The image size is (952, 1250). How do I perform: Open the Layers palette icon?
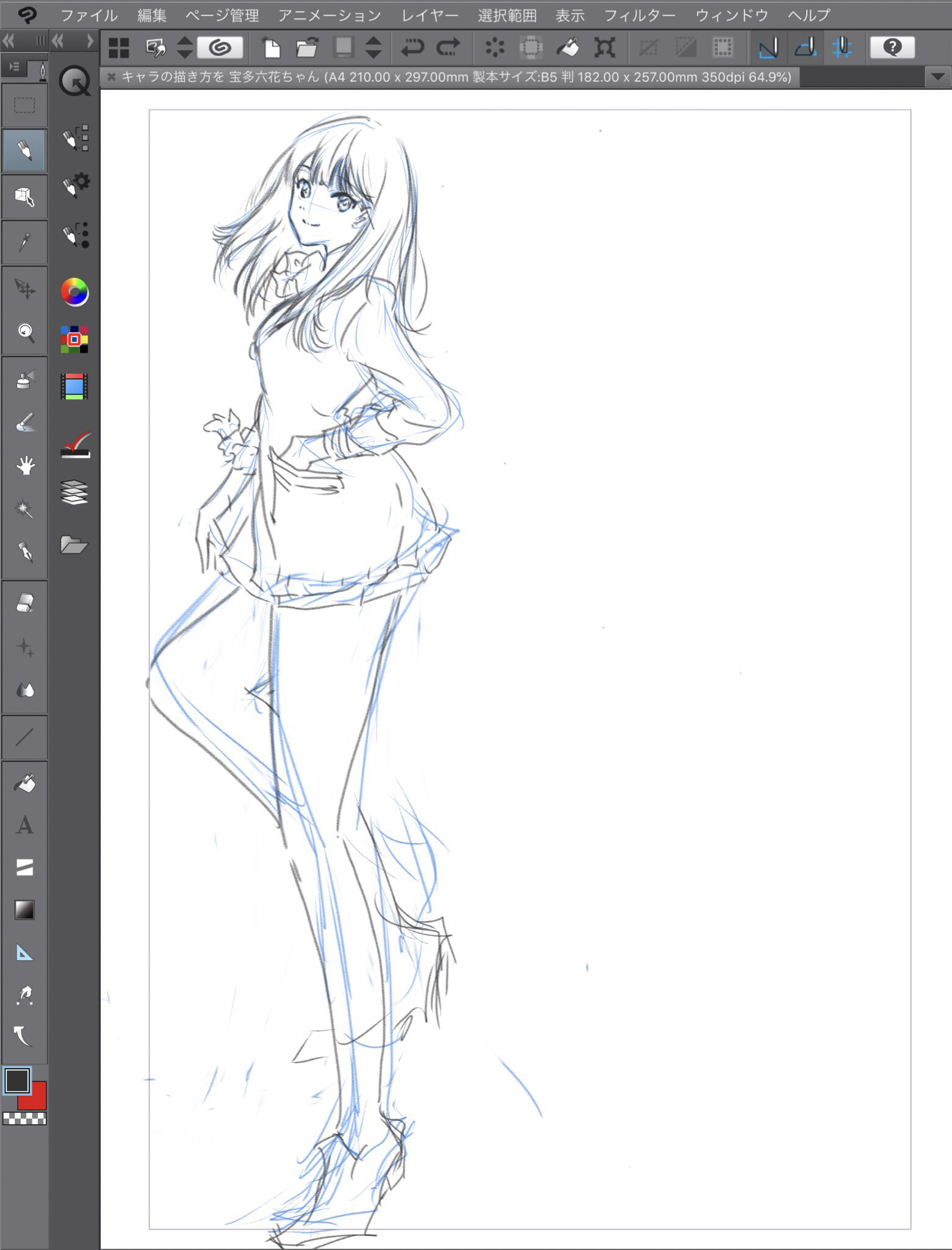point(74,492)
